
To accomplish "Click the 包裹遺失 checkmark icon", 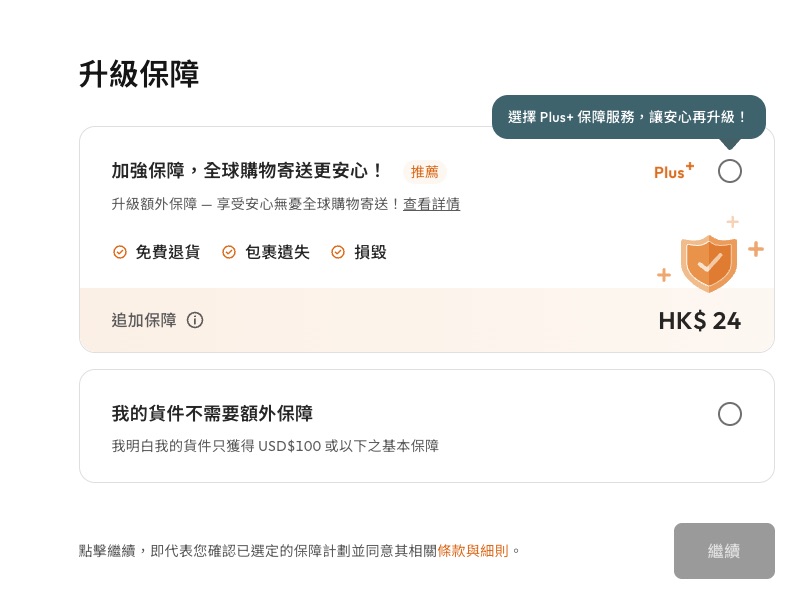I will click(x=229, y=252).
